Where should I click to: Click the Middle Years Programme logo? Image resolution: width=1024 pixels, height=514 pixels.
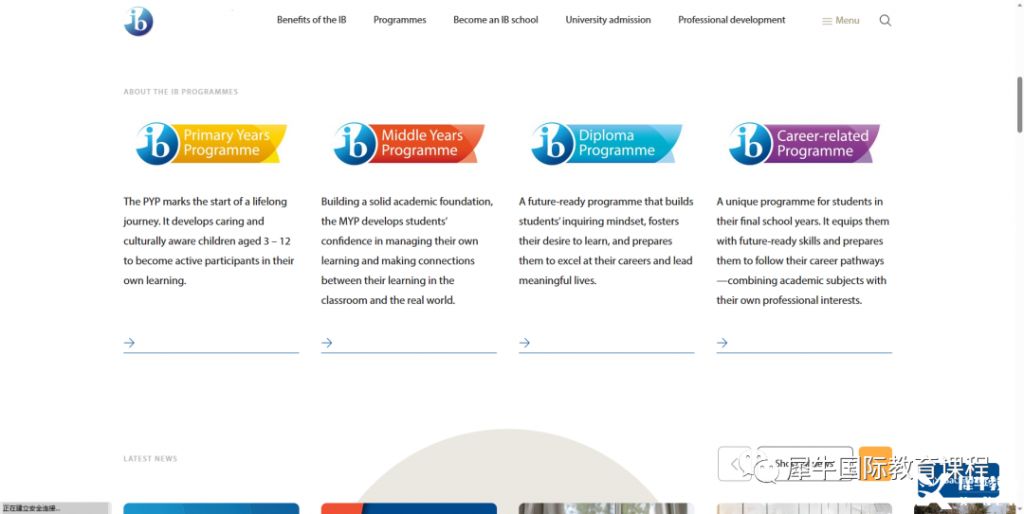pyautogui.click(x=409, y=143)
